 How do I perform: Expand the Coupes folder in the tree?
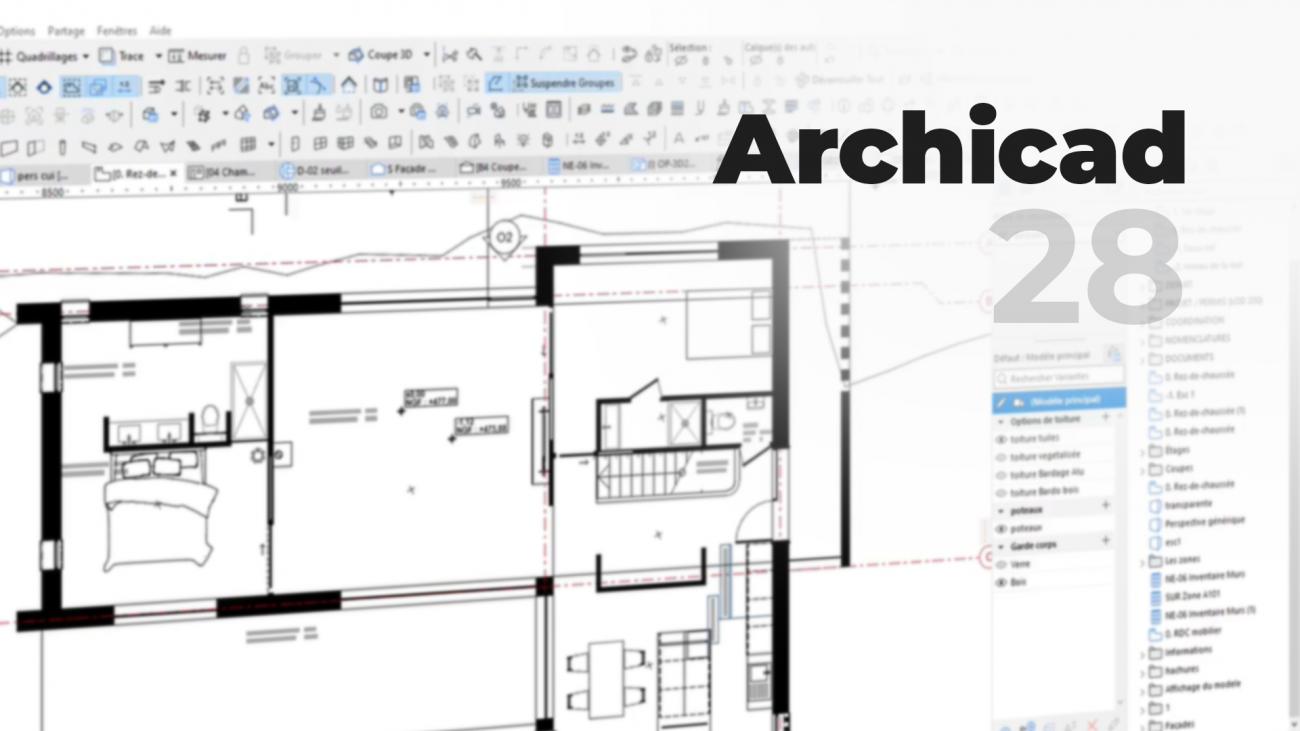pos(1142,468)
